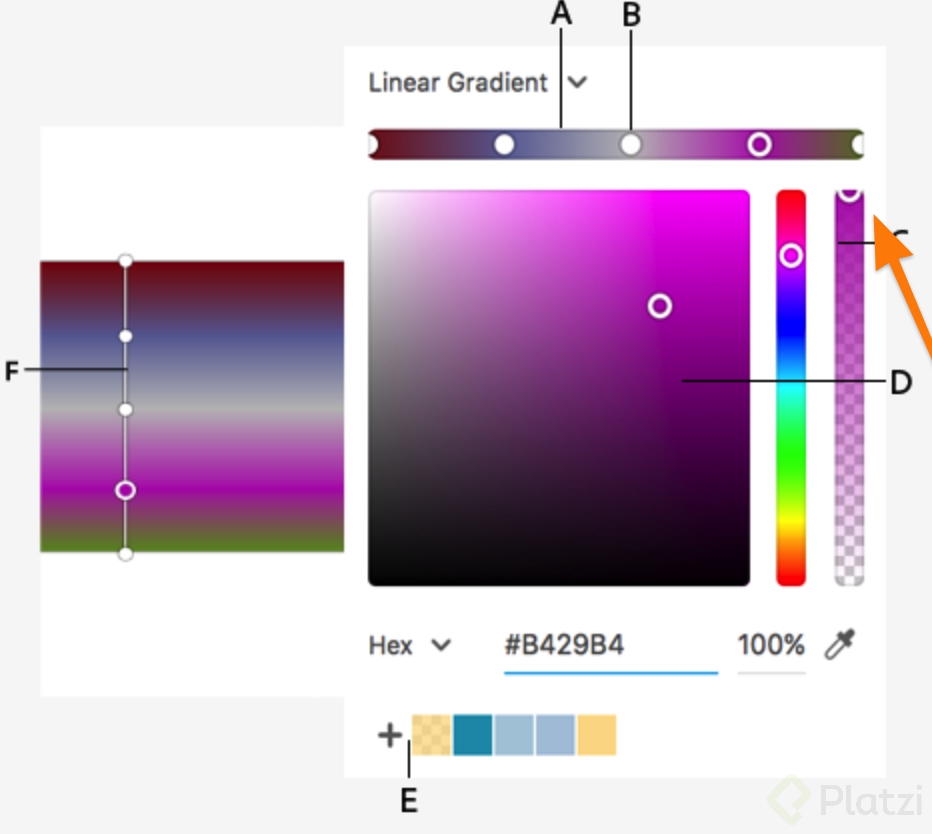This screenshot has width=932, height=834.
Task: Select the rightmost light blue saved swatch
Action: coord(555,734)
